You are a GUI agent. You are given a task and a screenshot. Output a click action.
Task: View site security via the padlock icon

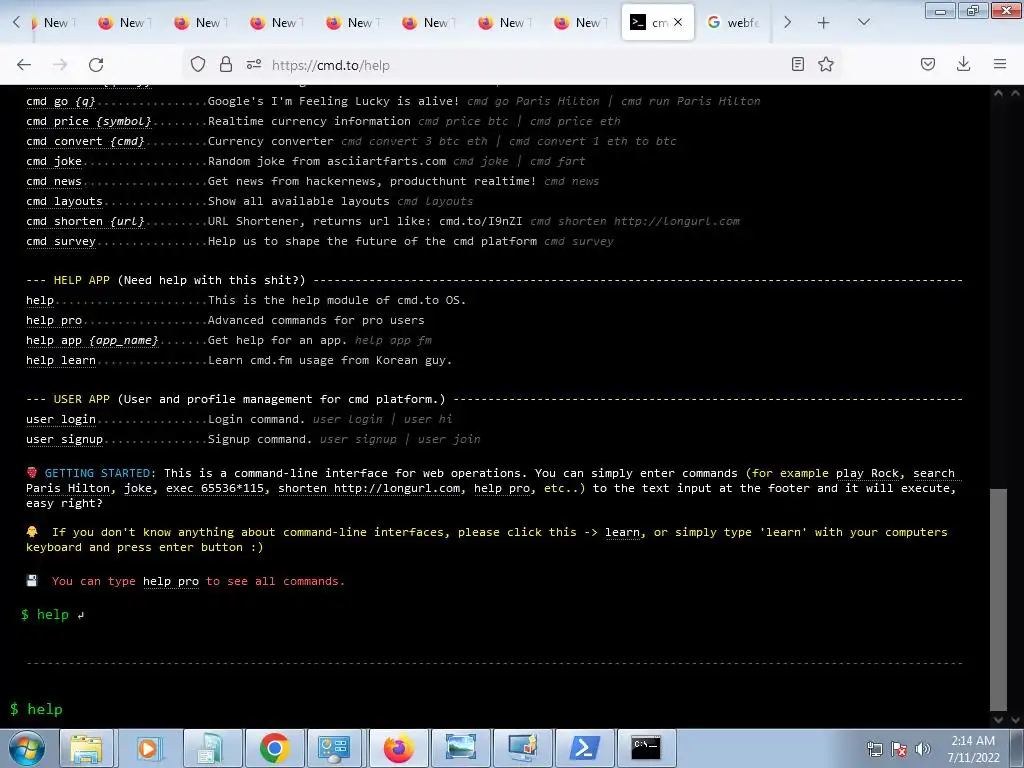[226, 65]
